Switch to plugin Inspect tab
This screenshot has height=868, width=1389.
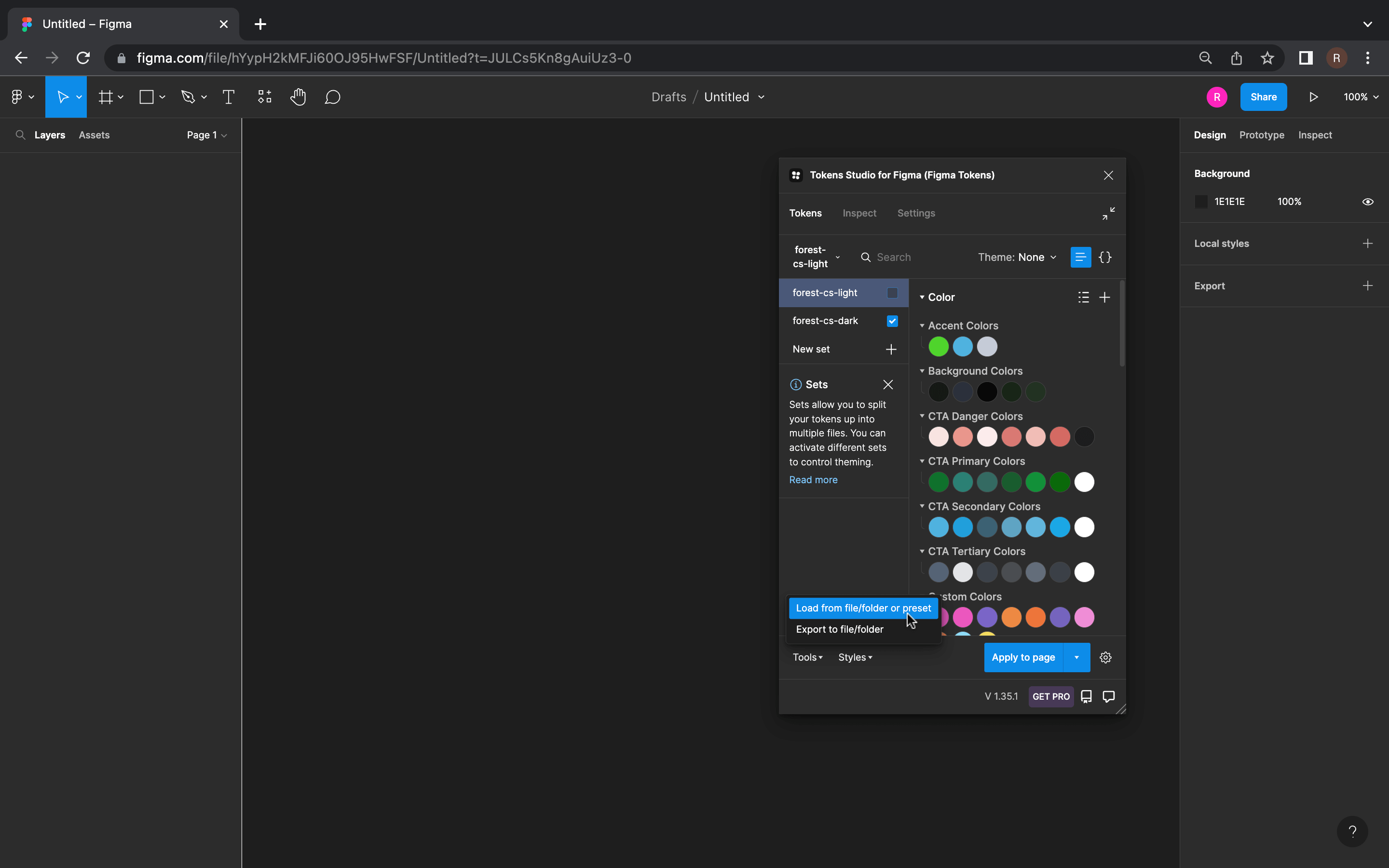859,213
